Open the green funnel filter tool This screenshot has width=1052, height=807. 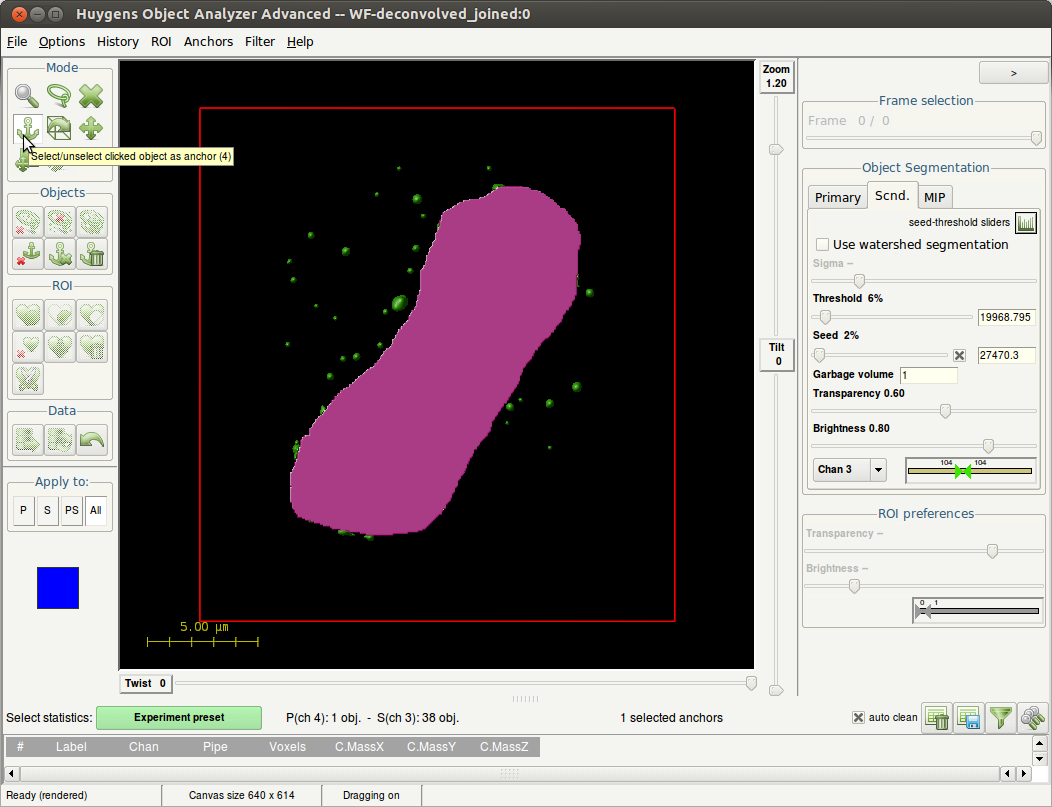[1000, 717]
